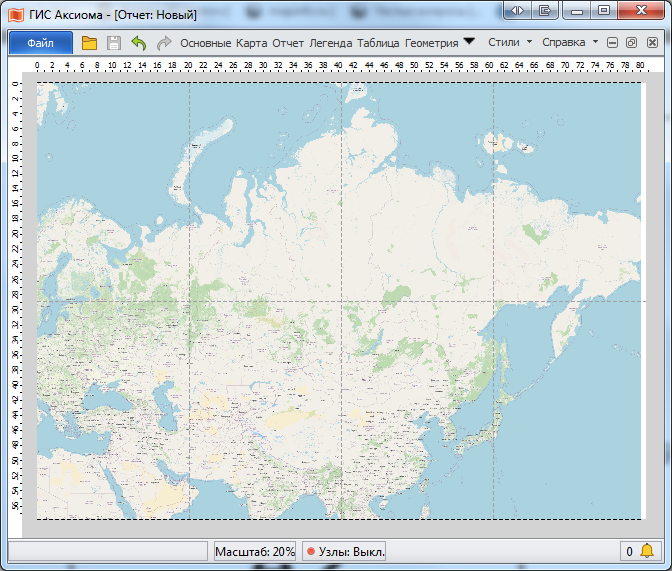Click the Масштаб: 20% scale field
672x571 pixels.
point(256,551)
